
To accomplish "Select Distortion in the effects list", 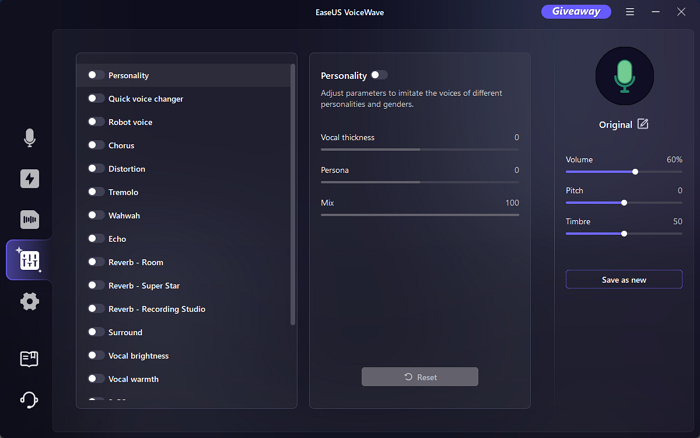I will (x=127, y=169).
